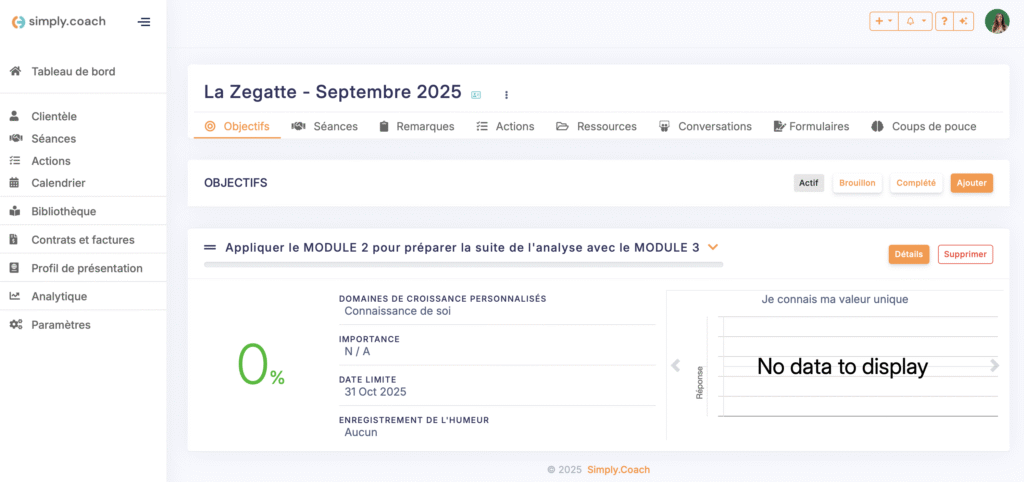Open the three-dot menu next to title
This screenshot has width=1024, height=482.
(x=506, y=95)
